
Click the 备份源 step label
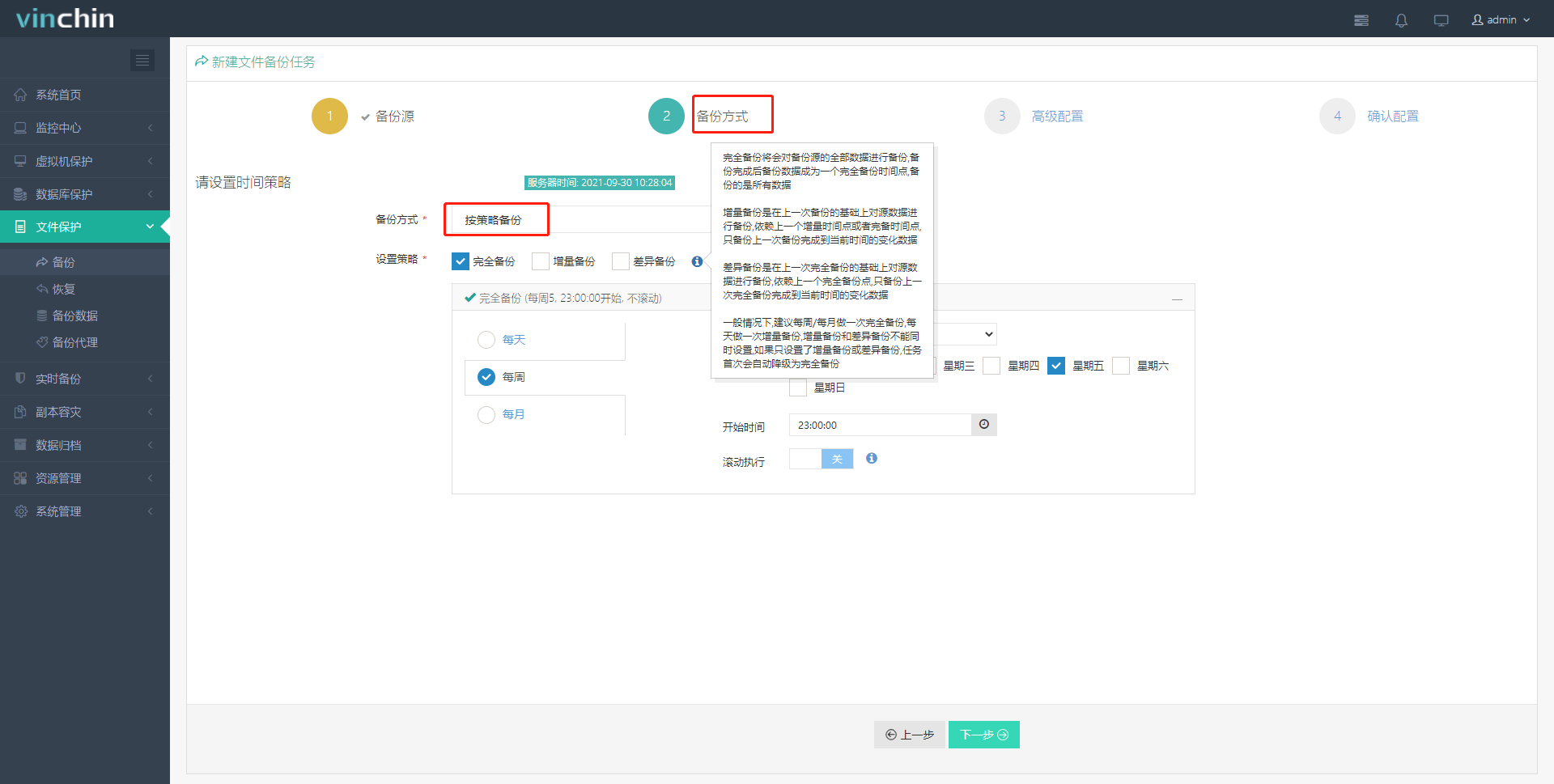coord(395,116)
